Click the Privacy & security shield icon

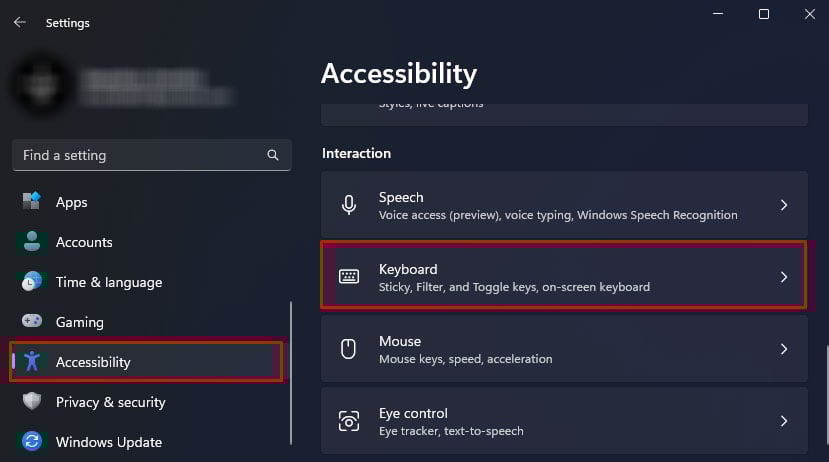32,402
